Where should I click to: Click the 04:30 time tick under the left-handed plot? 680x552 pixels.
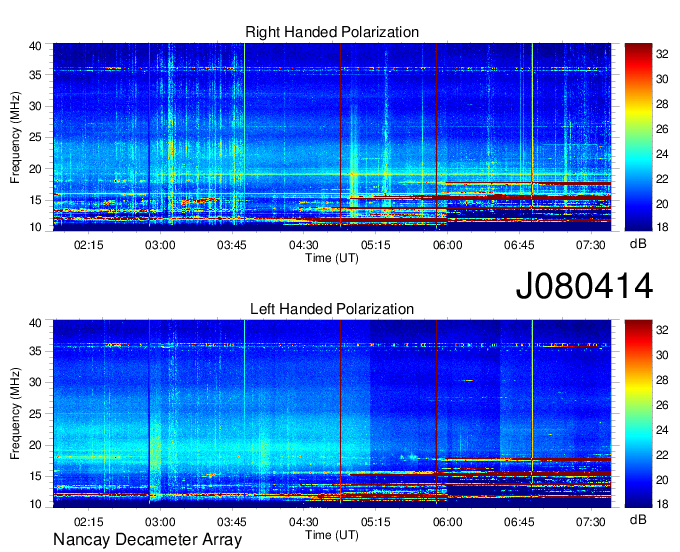304,522
